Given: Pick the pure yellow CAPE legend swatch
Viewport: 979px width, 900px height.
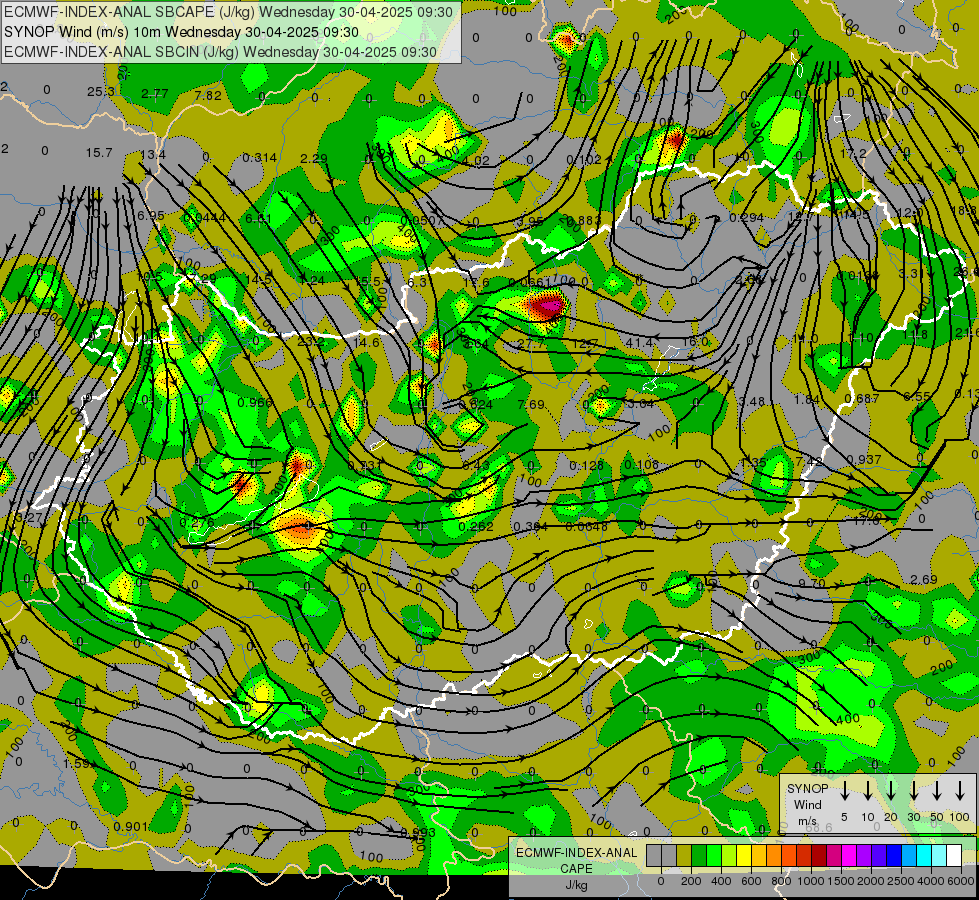Looking at the screenshot, I should [744, 855].
